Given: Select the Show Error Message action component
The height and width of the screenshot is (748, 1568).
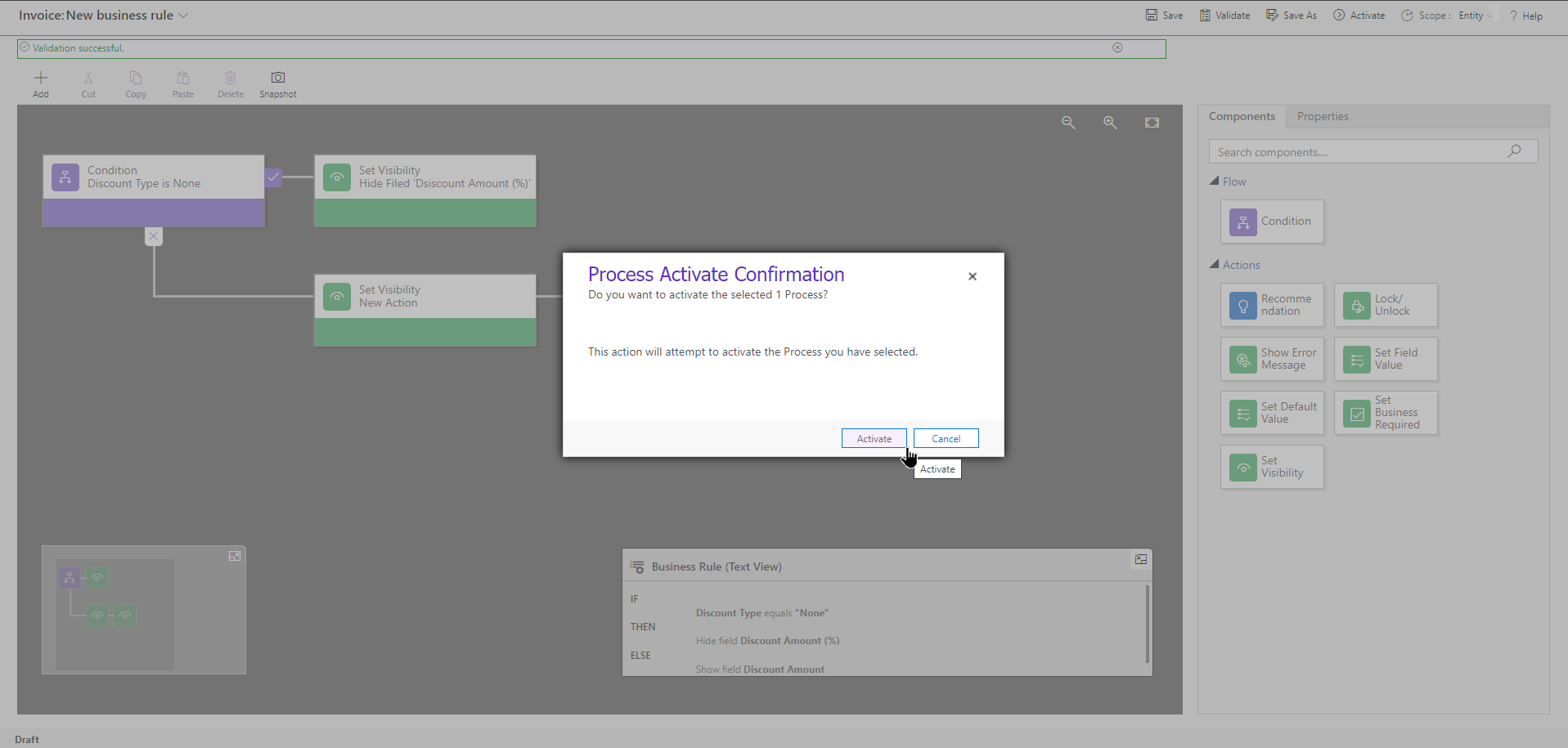Looking at the screenshot, I should (x=1272, y=359).
